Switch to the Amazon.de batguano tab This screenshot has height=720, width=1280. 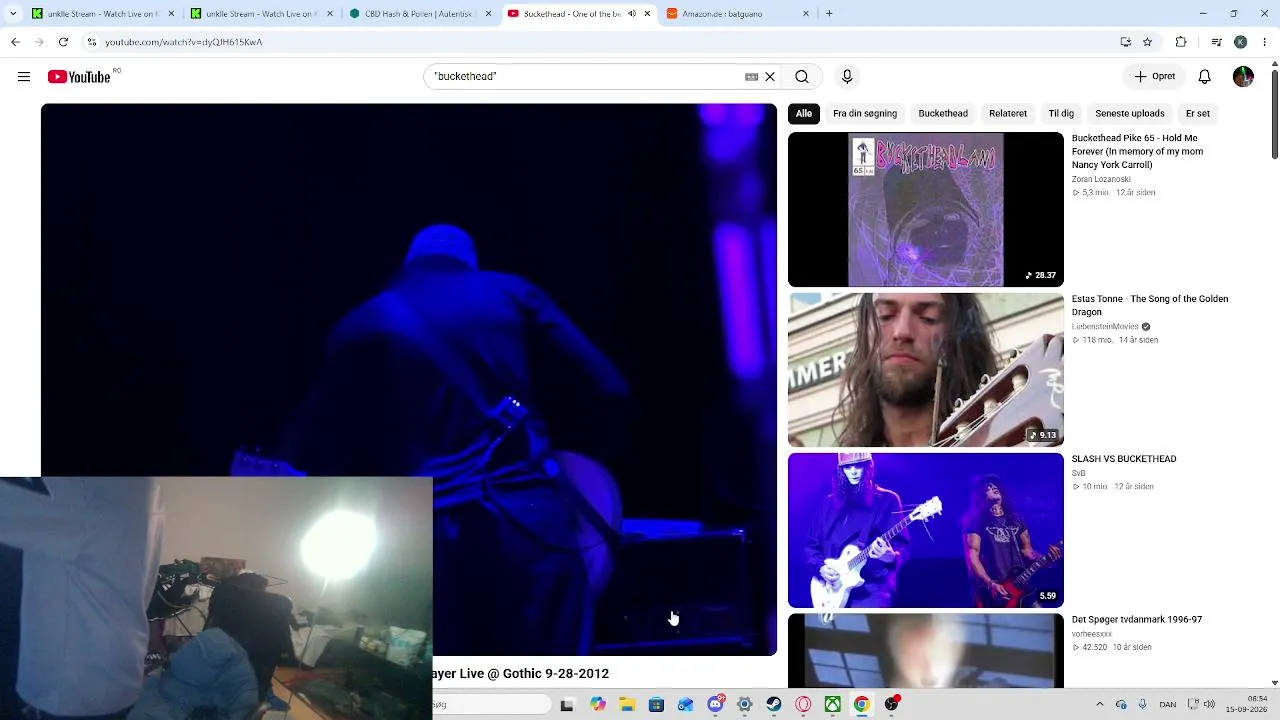pyautogui.click(x=738, y=14)
